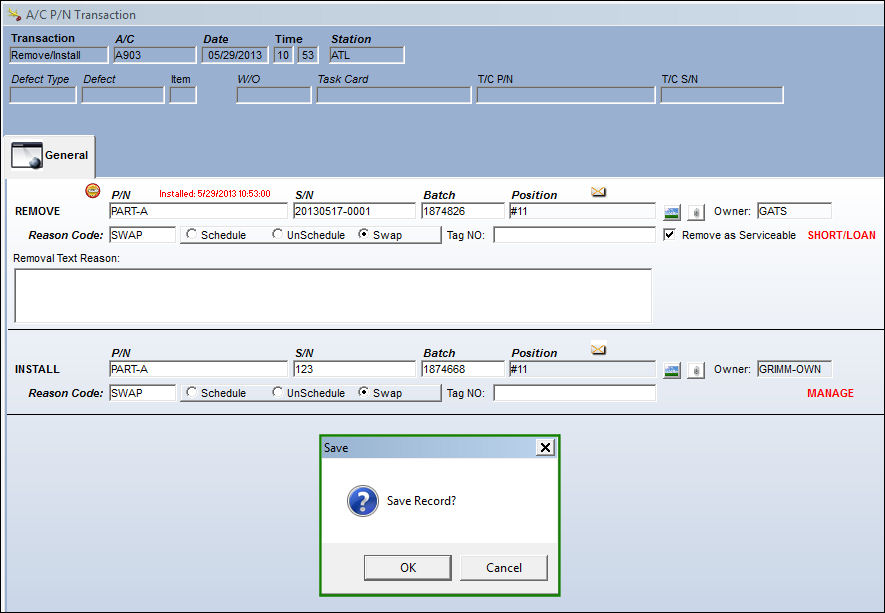This screenshot has height=613, width=885.
Task: Confirm saving with the OK button
Action: point(408,567)
